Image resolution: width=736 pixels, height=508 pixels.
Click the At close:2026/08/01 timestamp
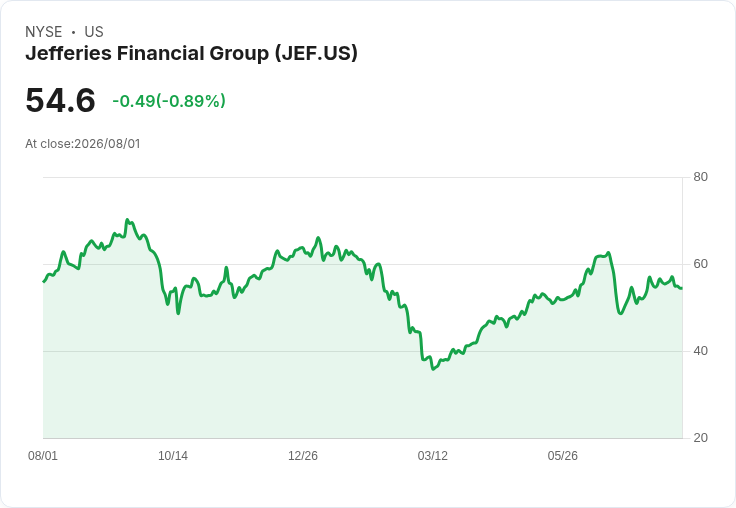83,144
